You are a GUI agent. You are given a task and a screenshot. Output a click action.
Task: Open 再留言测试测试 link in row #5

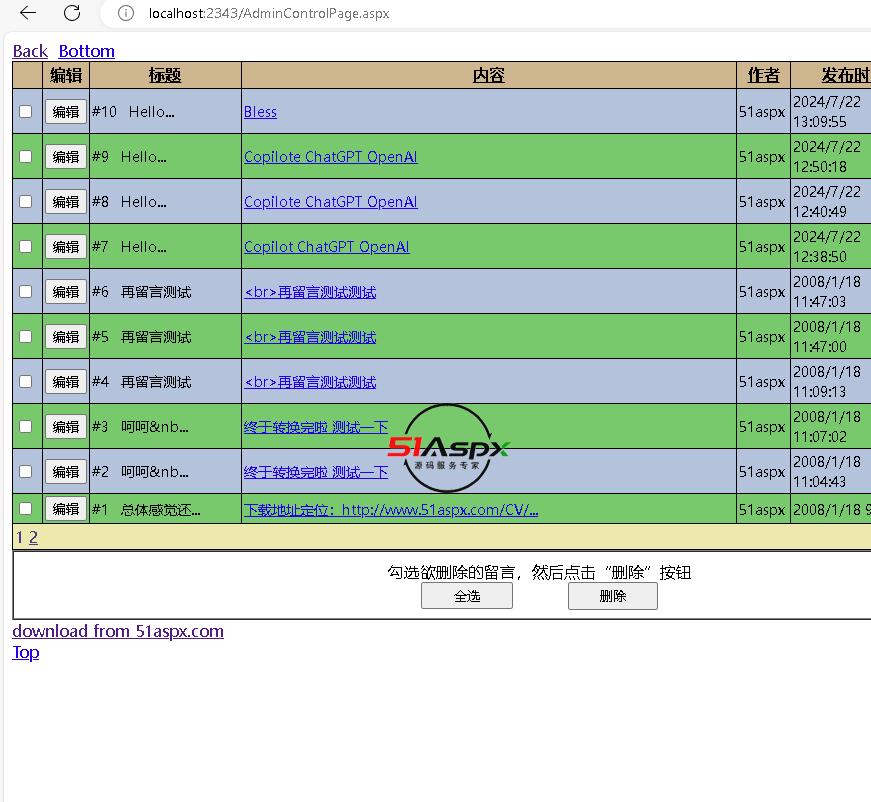[310, 337]
